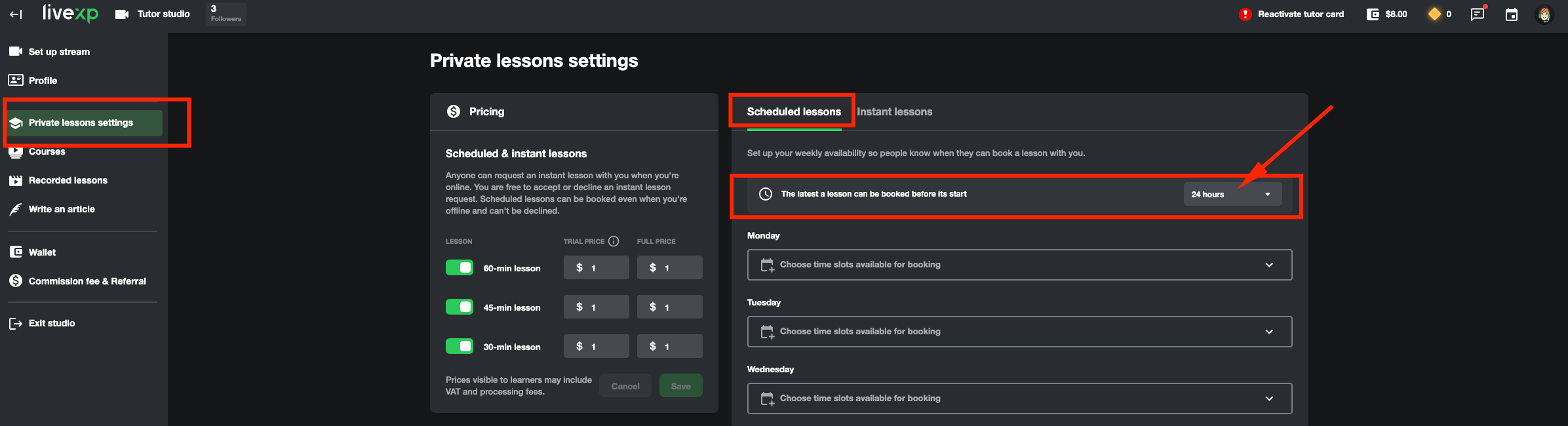
Task: Click the Set up stream camera icon
Action: [x=16, y=51]
